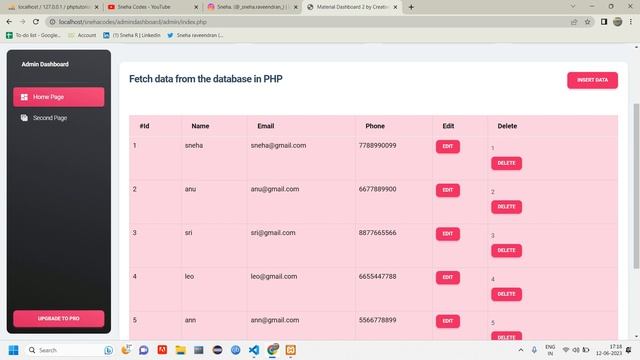
Task: Edit the leo row
Action: click(x=448, y=278)
